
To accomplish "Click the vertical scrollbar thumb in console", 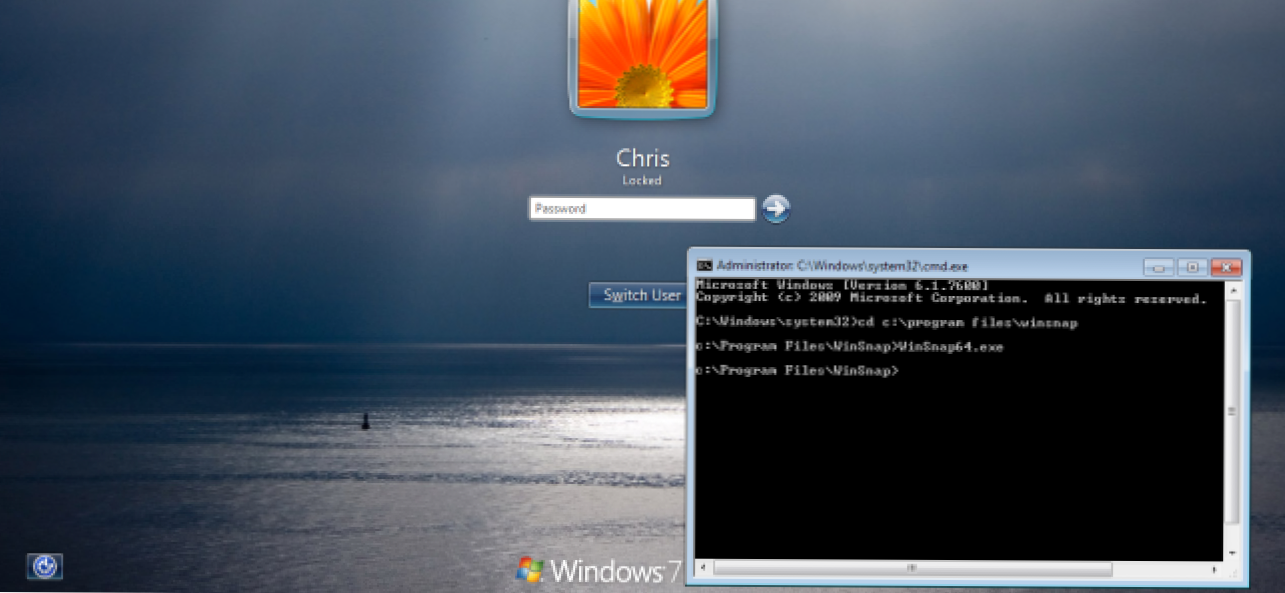I will [1232, 410].
